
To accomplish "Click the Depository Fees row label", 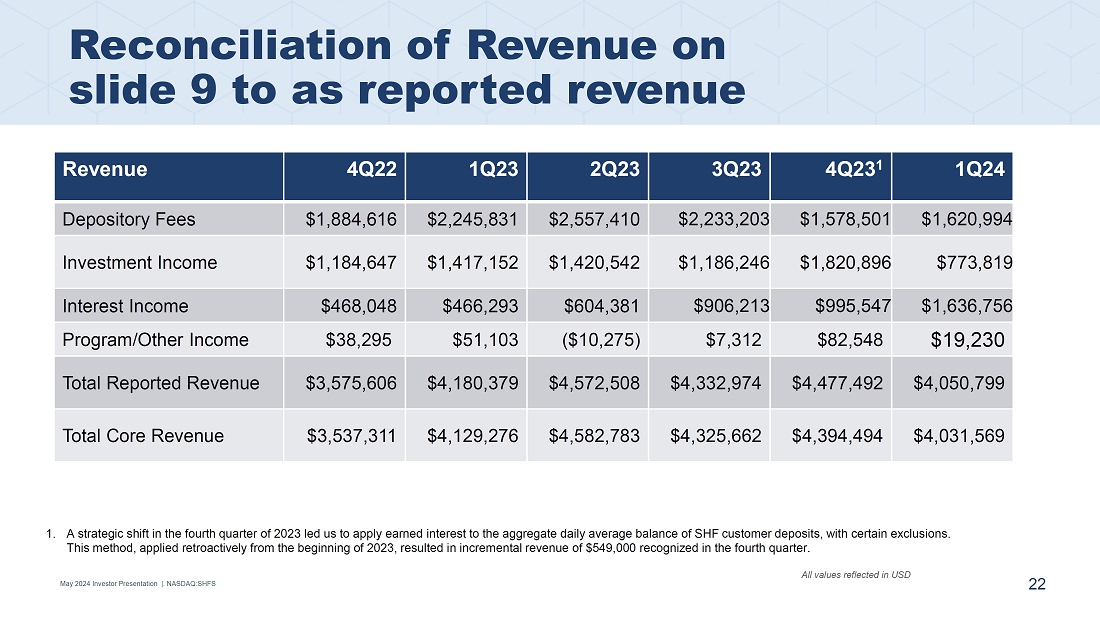I will coord(129,219).
